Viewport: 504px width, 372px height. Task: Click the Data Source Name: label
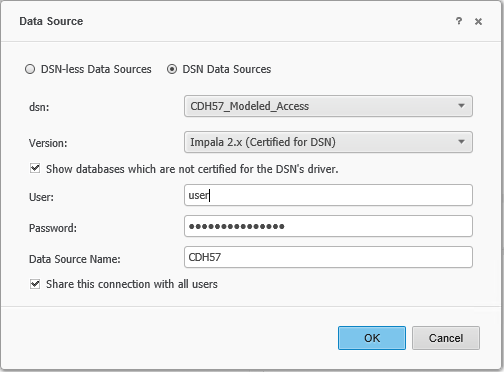75,259
